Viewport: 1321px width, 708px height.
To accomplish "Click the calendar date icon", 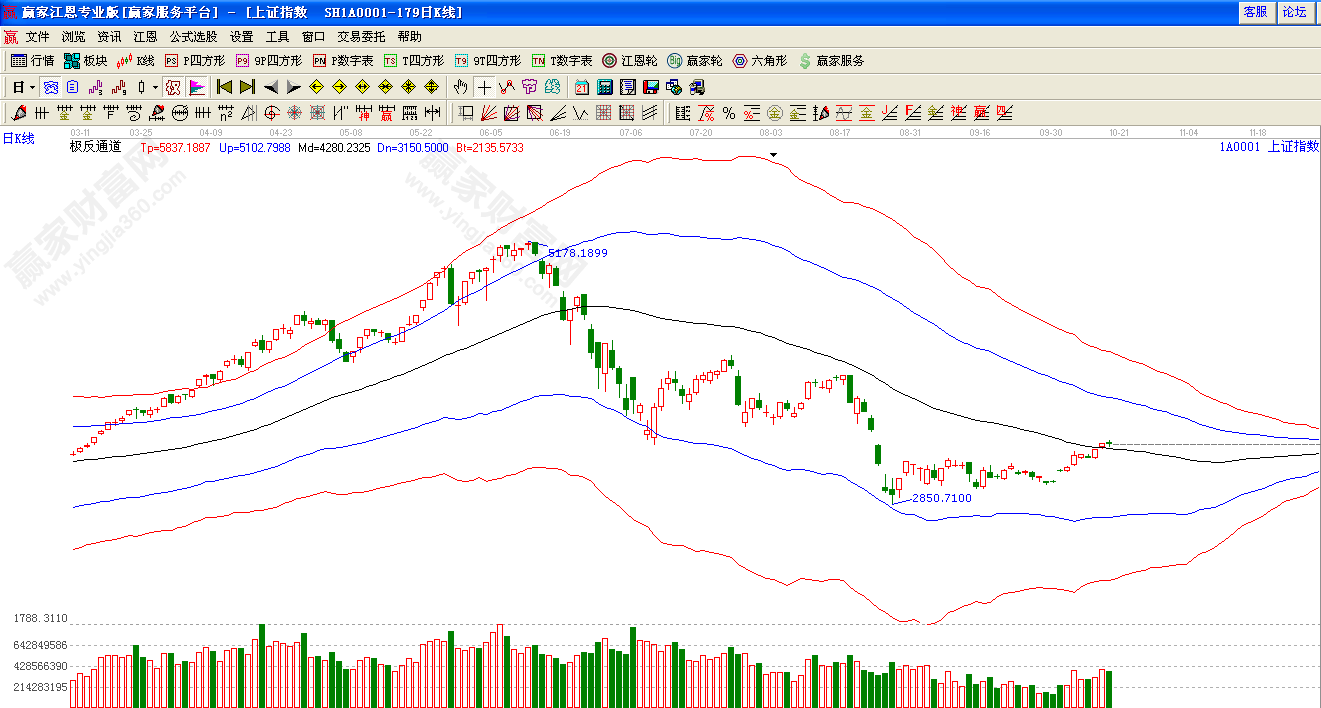I will coord(582,87).
